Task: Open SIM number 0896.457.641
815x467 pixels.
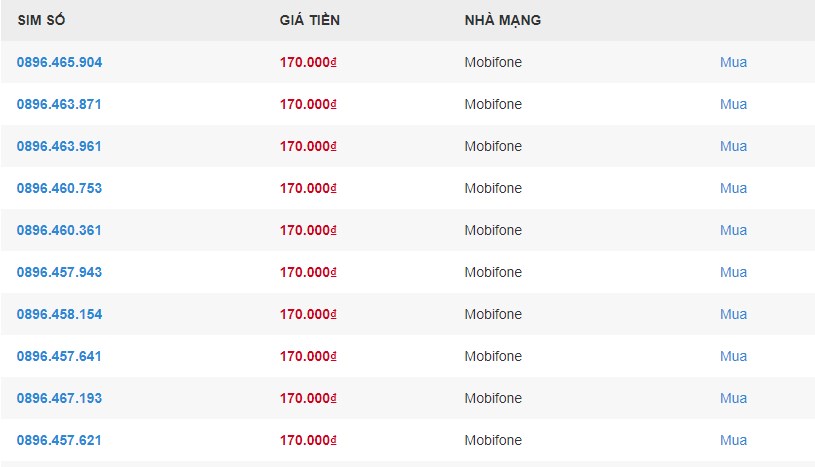Action: pos(59,357)
